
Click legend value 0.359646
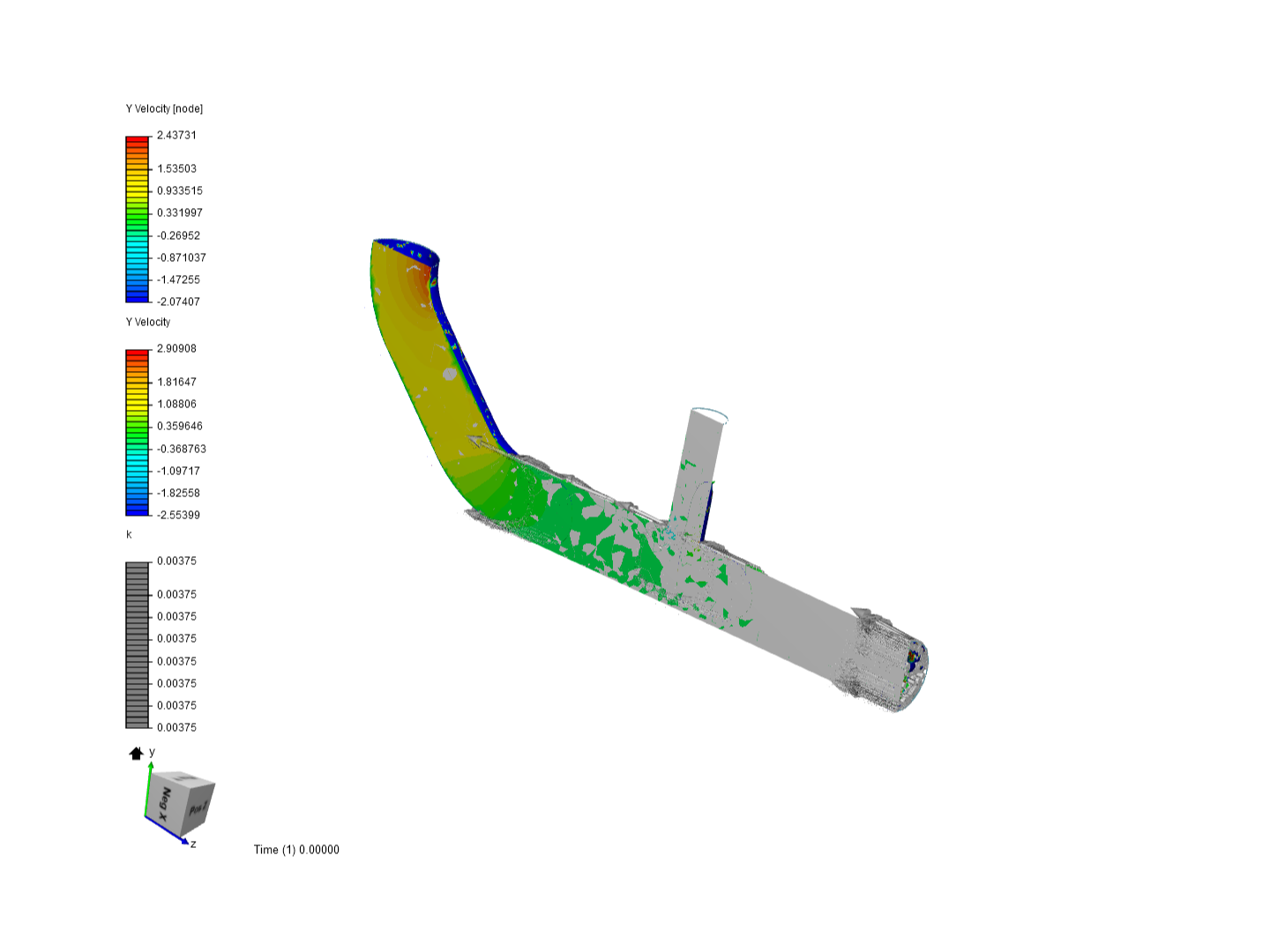pyautogui.click(x=180, y=426)
